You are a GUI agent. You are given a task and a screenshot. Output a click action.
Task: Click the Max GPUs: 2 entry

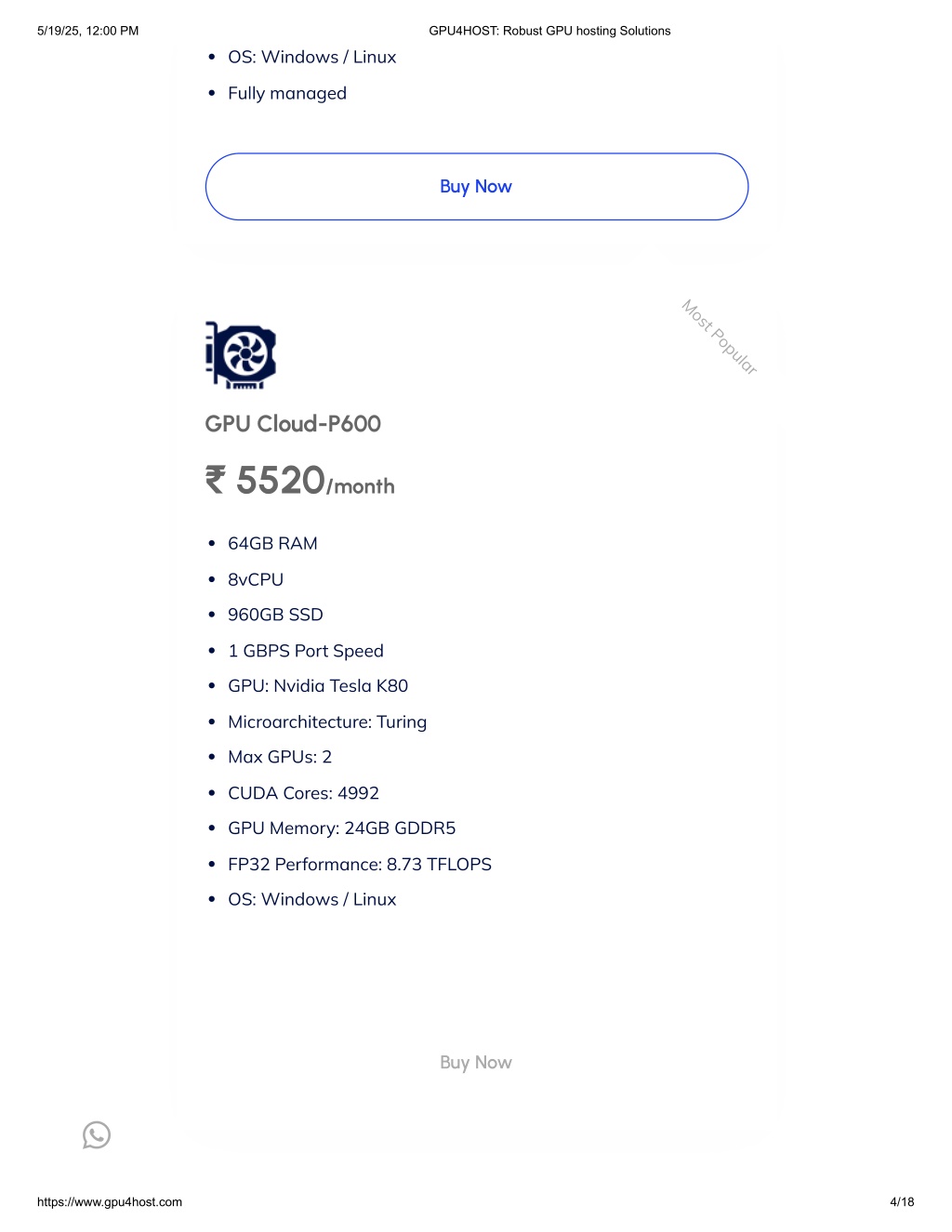point(280,757)
